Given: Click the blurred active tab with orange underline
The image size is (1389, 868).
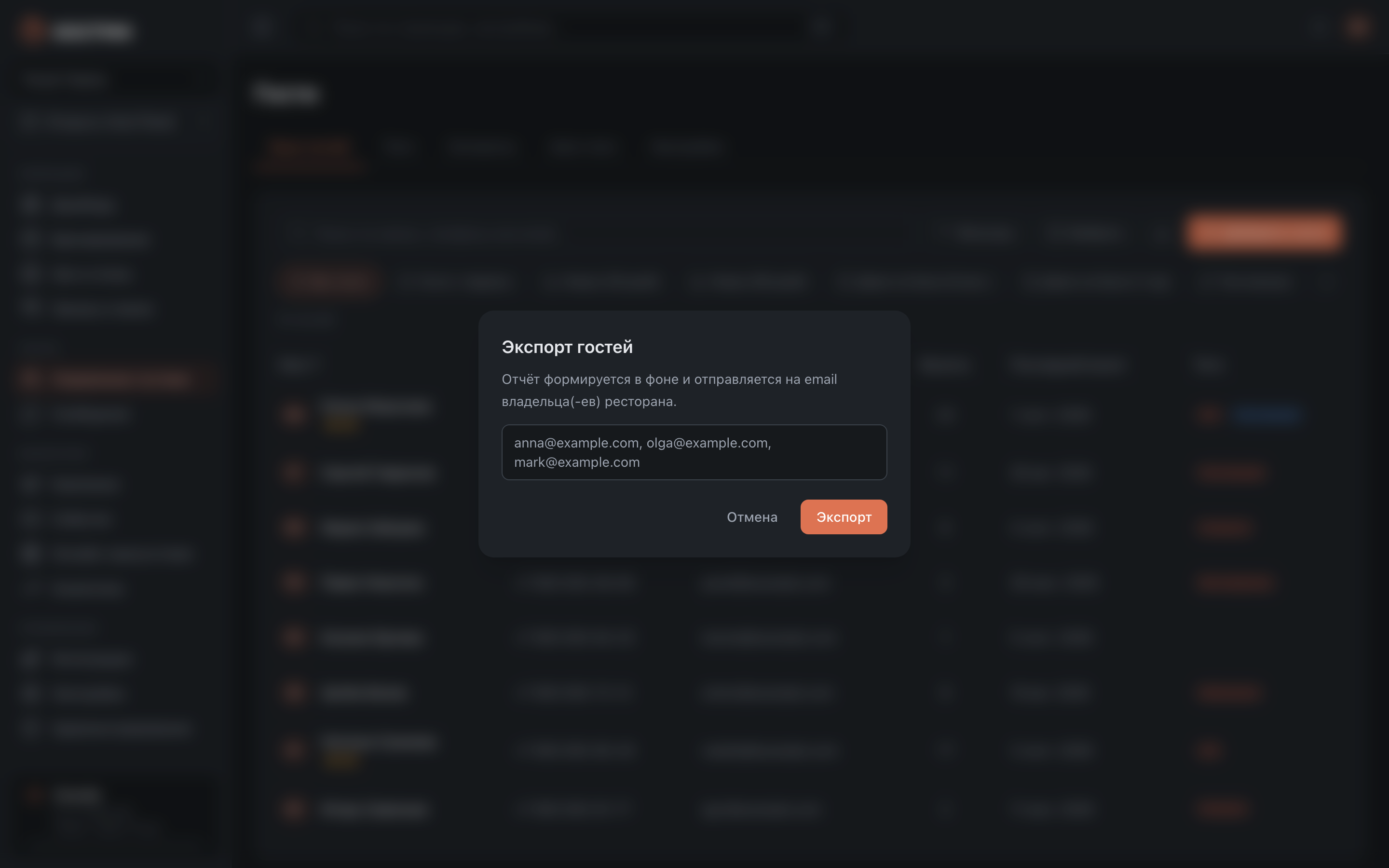Looking at the screenshot, I should 310,149.
